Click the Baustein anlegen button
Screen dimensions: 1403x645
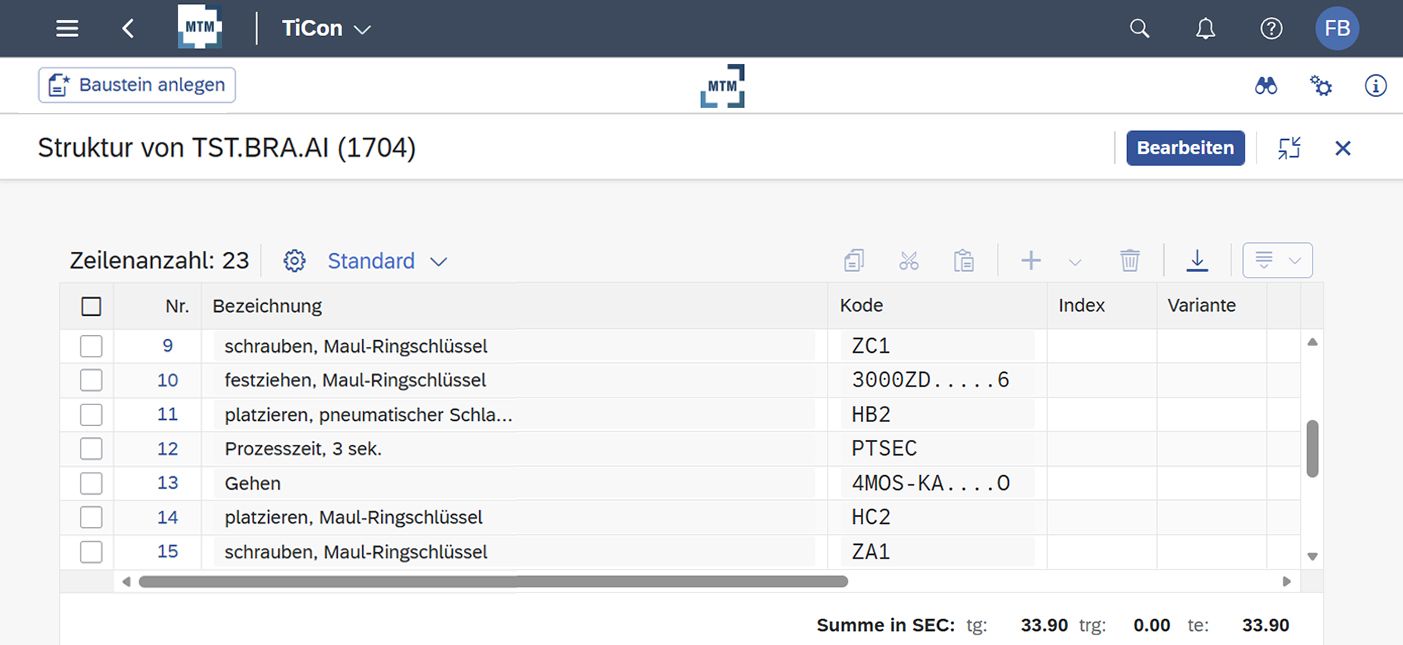point(137,85)
